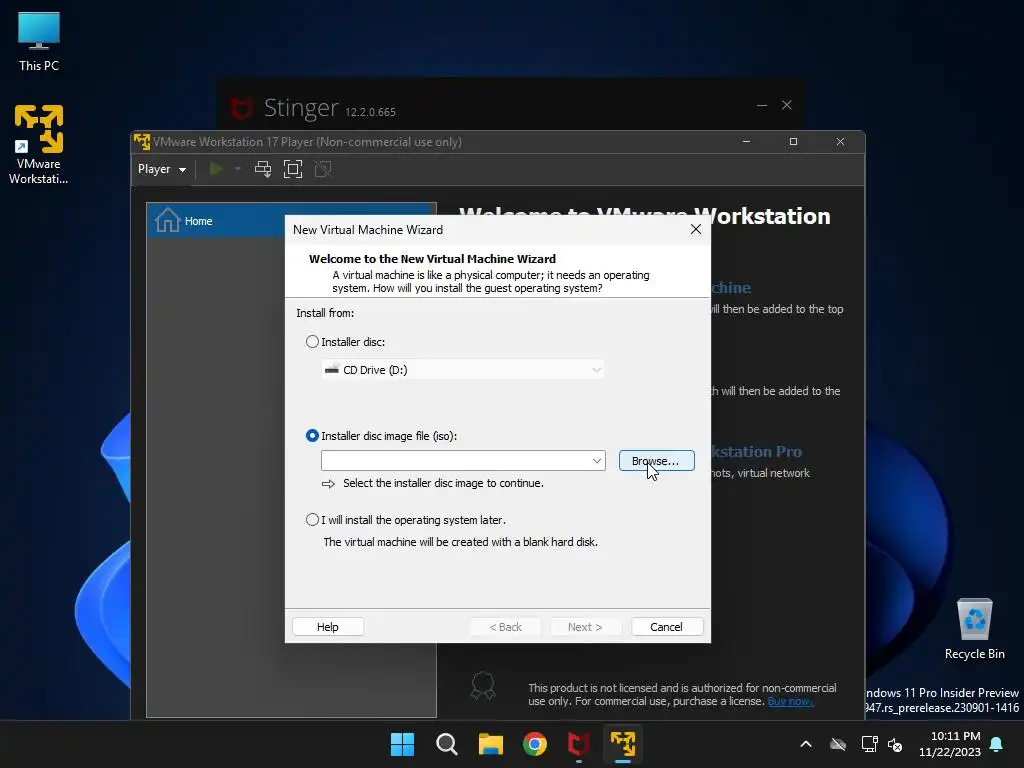Choose I will install the operating system later
The height and width of the screenshot is (768, 1024).
(312, 520)
